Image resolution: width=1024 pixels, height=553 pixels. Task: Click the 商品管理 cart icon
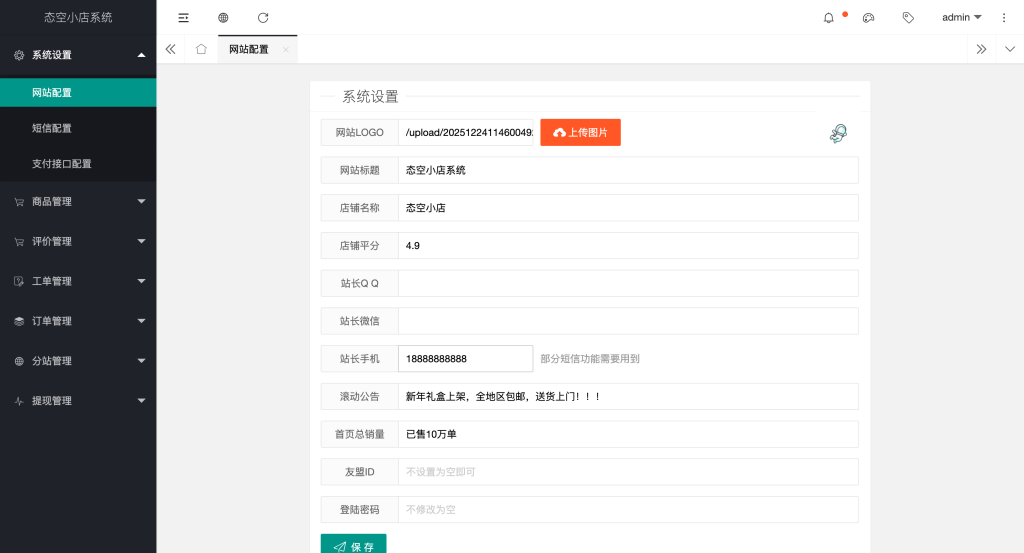19,202
